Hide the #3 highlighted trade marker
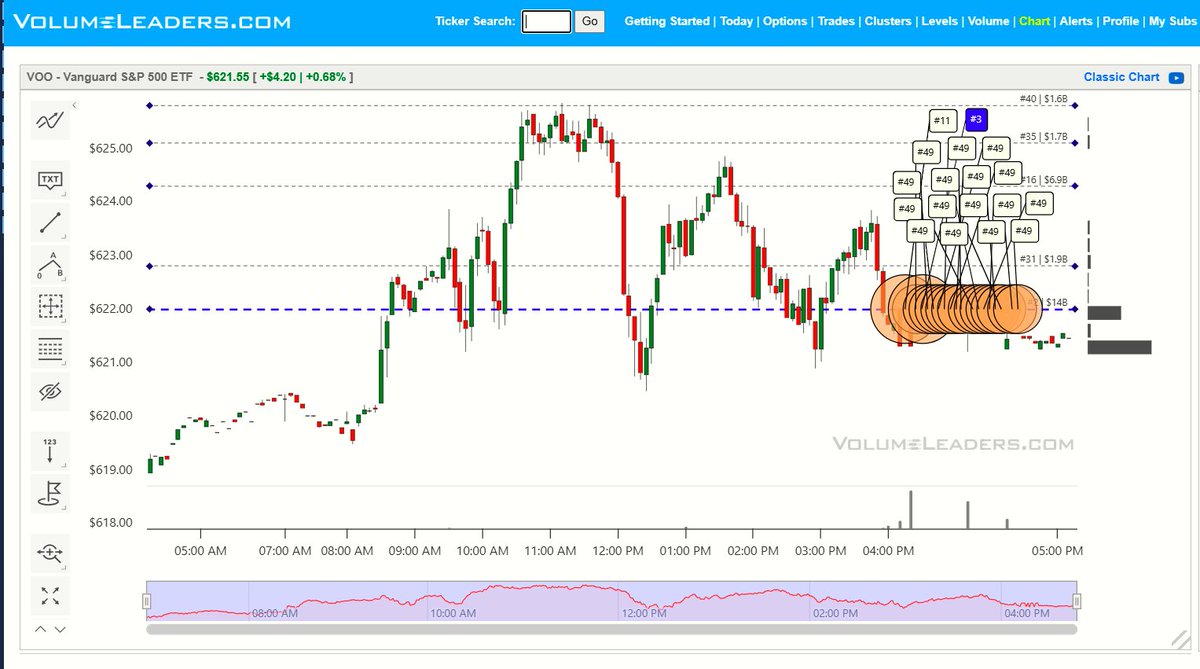The height and width of the screenshot is (669, 1200). click(975, 119)
